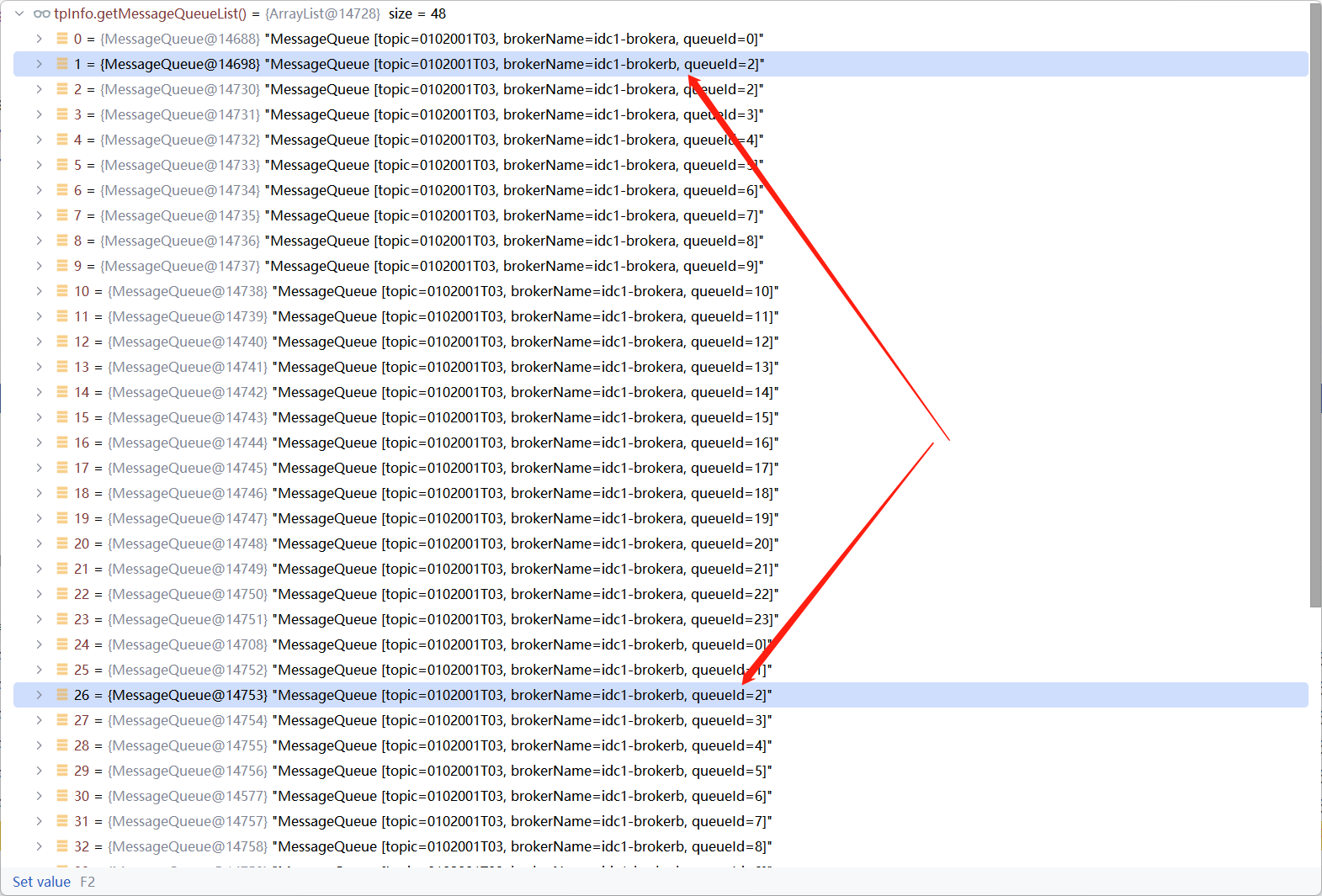
Task: Expand entry 10 MessageQueue@14738
Action: click(39, 291)
